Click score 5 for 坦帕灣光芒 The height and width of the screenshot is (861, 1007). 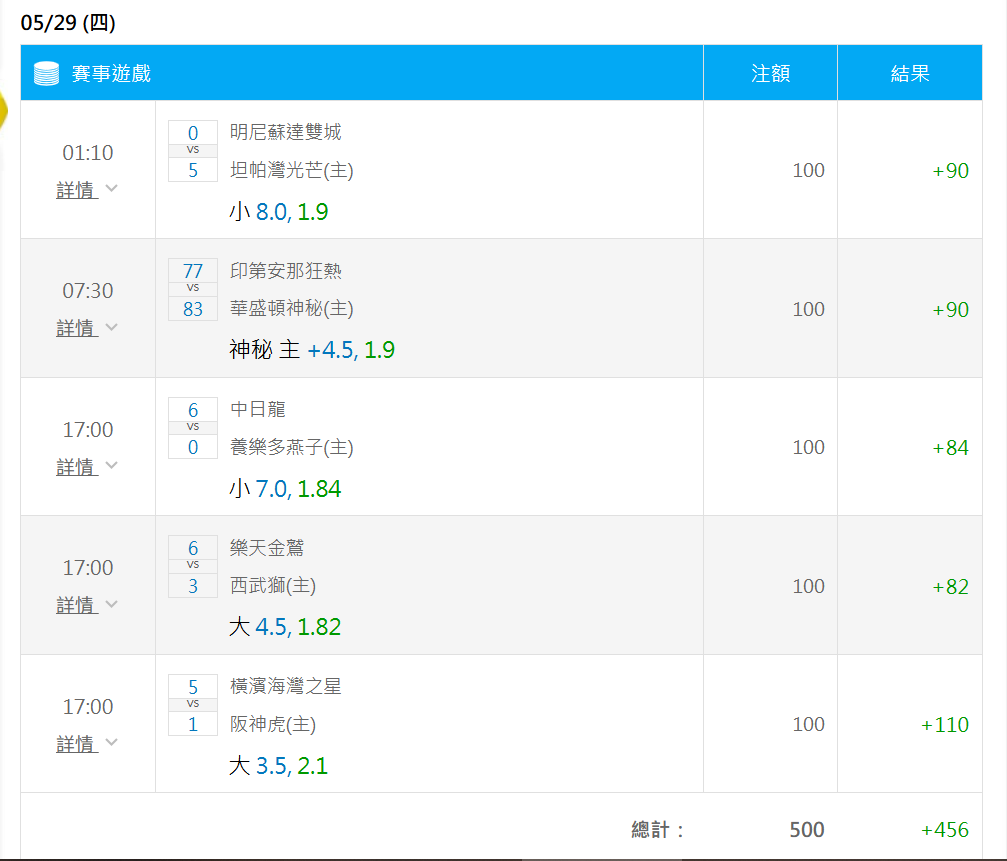click(x=193, y=170)
